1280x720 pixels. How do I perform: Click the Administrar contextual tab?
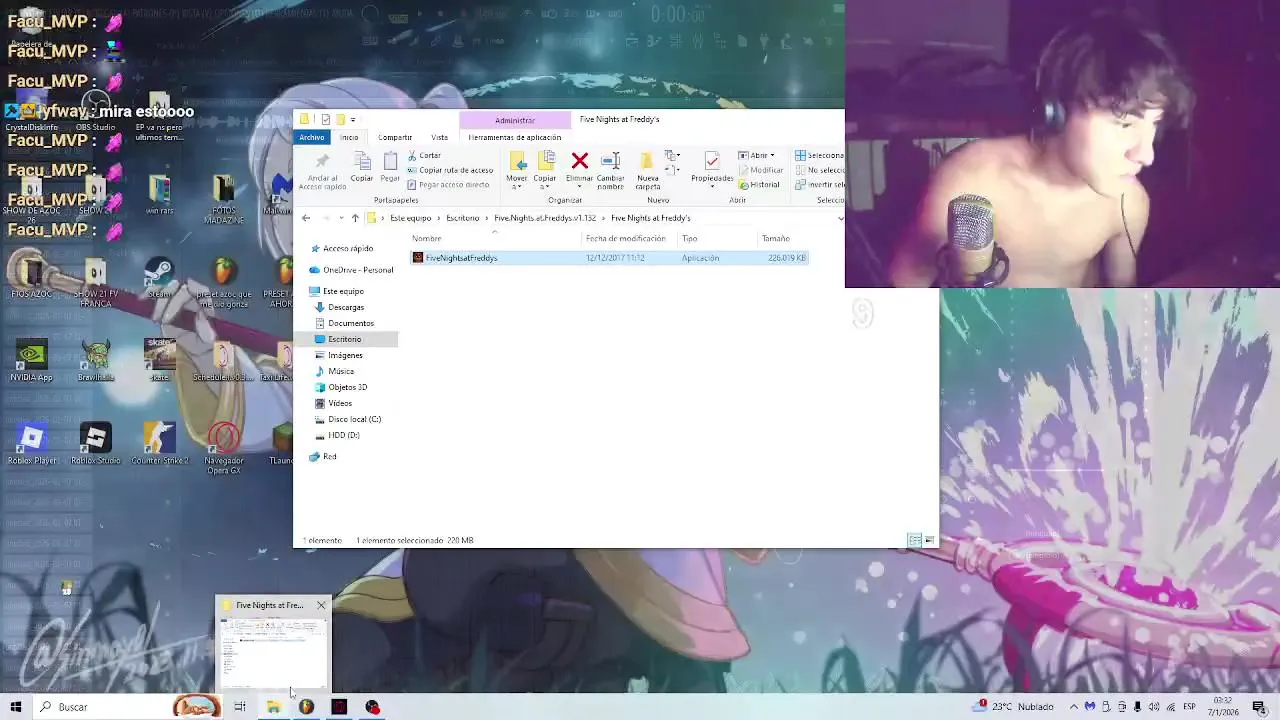coord(515,120)
